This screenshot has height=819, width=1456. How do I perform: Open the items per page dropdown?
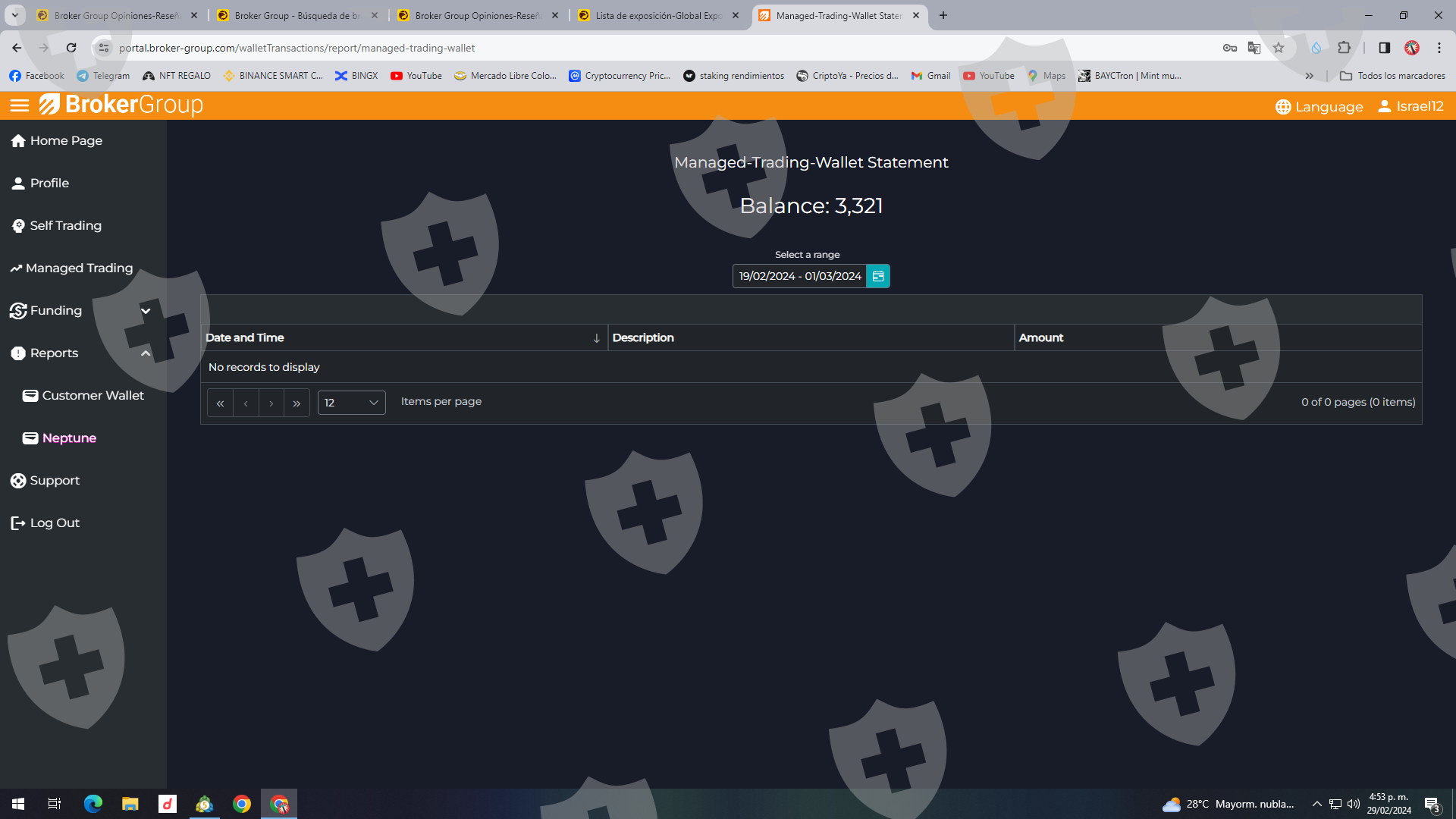pyautogui.click(x=351, y=403)
